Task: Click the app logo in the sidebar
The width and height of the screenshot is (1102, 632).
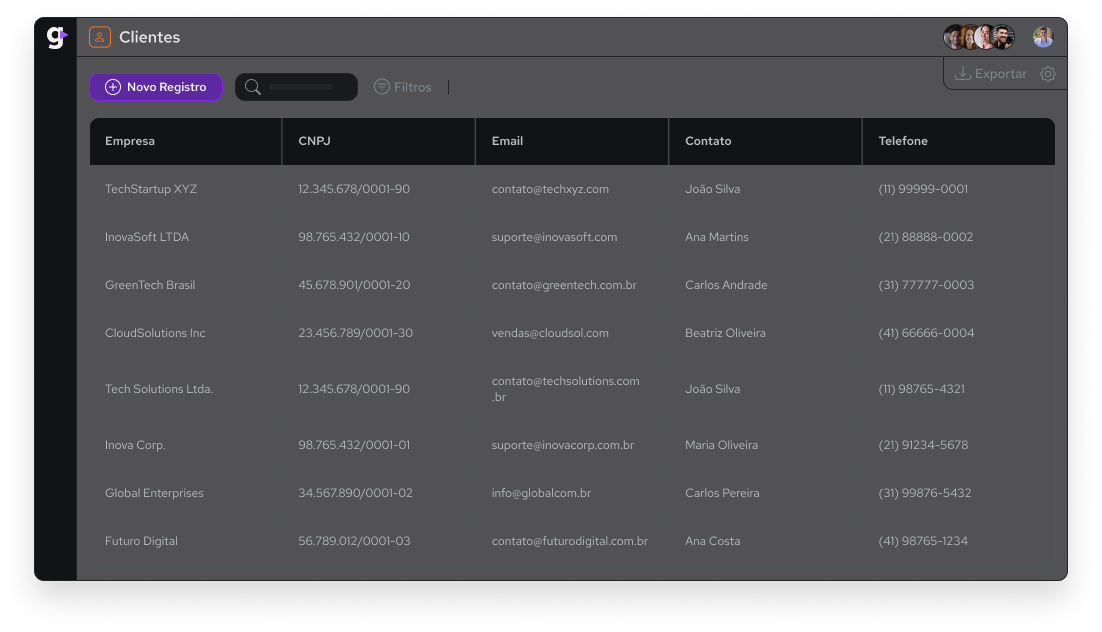Action: tap(56, 38)
